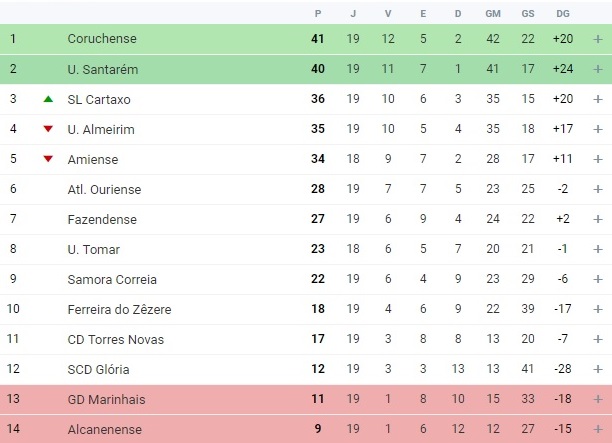Viewport: 612px width, 443px height.
Task: Open Coruchense team link
Action: pos(102,39)
